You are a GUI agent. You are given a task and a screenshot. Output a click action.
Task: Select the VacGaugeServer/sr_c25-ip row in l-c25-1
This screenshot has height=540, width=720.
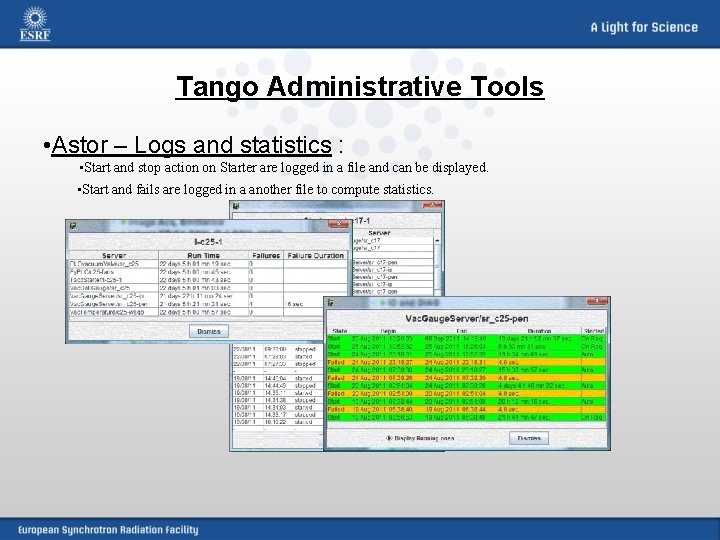point(208,296)
